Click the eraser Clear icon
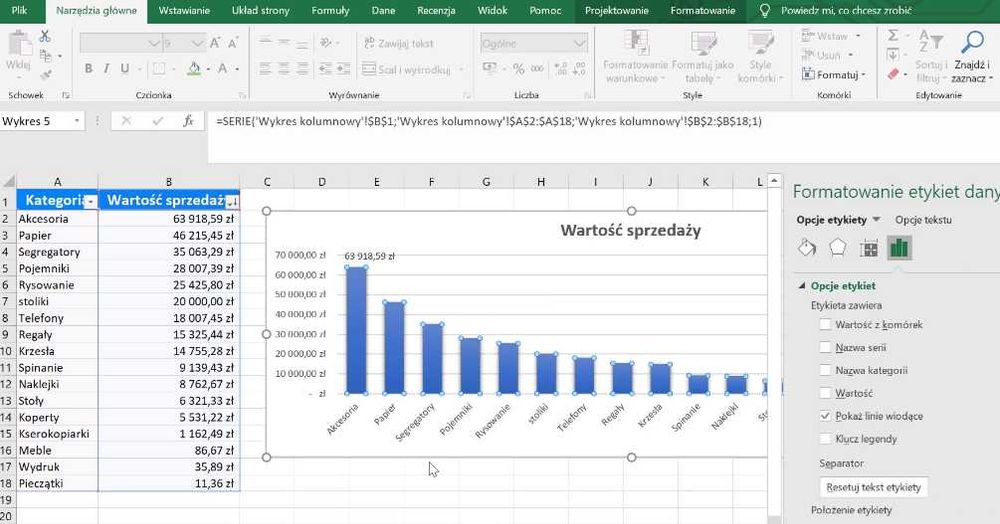The image size is (1000, 524). (893, 75)
